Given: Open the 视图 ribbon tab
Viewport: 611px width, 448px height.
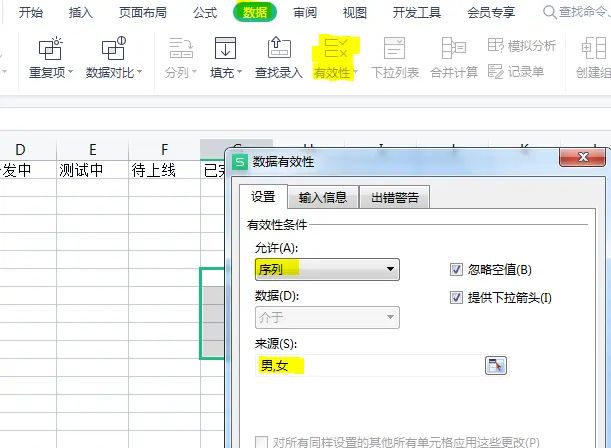Looking at the screenshot, I should pos(355,12).
